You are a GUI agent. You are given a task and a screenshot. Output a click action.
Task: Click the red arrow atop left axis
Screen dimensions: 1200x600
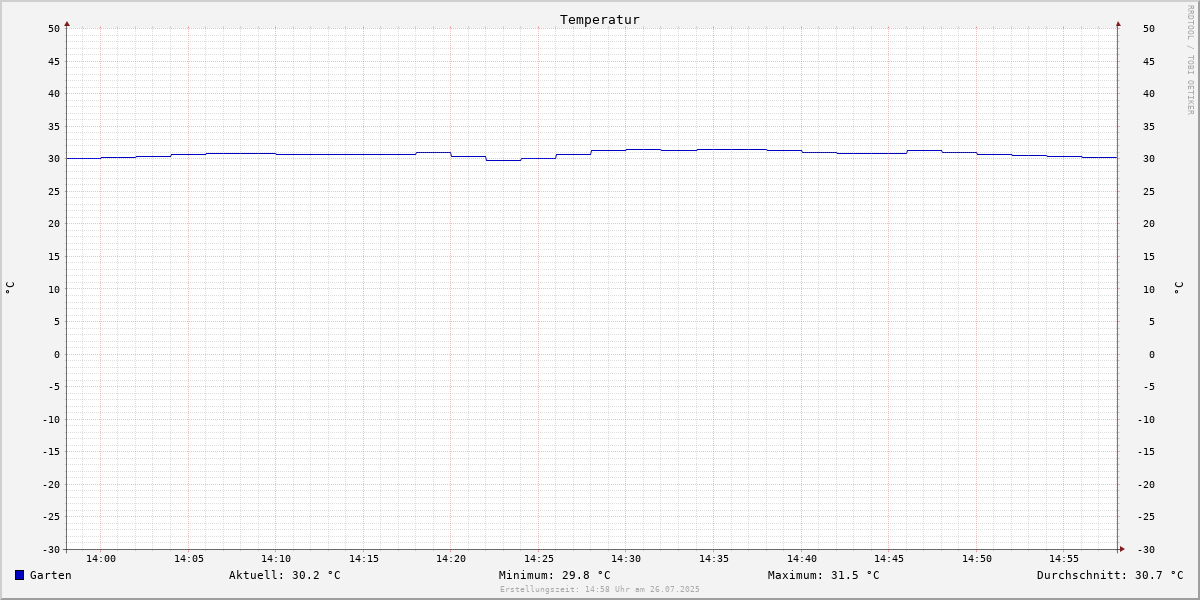tap(67, 23)
